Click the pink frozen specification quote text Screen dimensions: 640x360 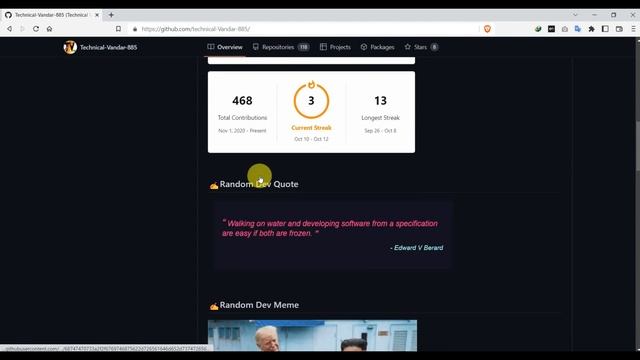tap(330, 229)
